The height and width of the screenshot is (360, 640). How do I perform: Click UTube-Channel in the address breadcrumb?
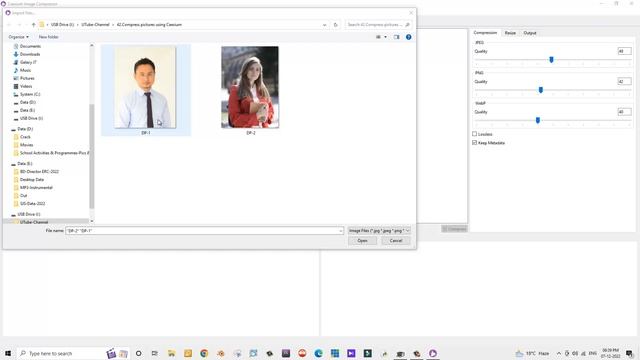95,24
